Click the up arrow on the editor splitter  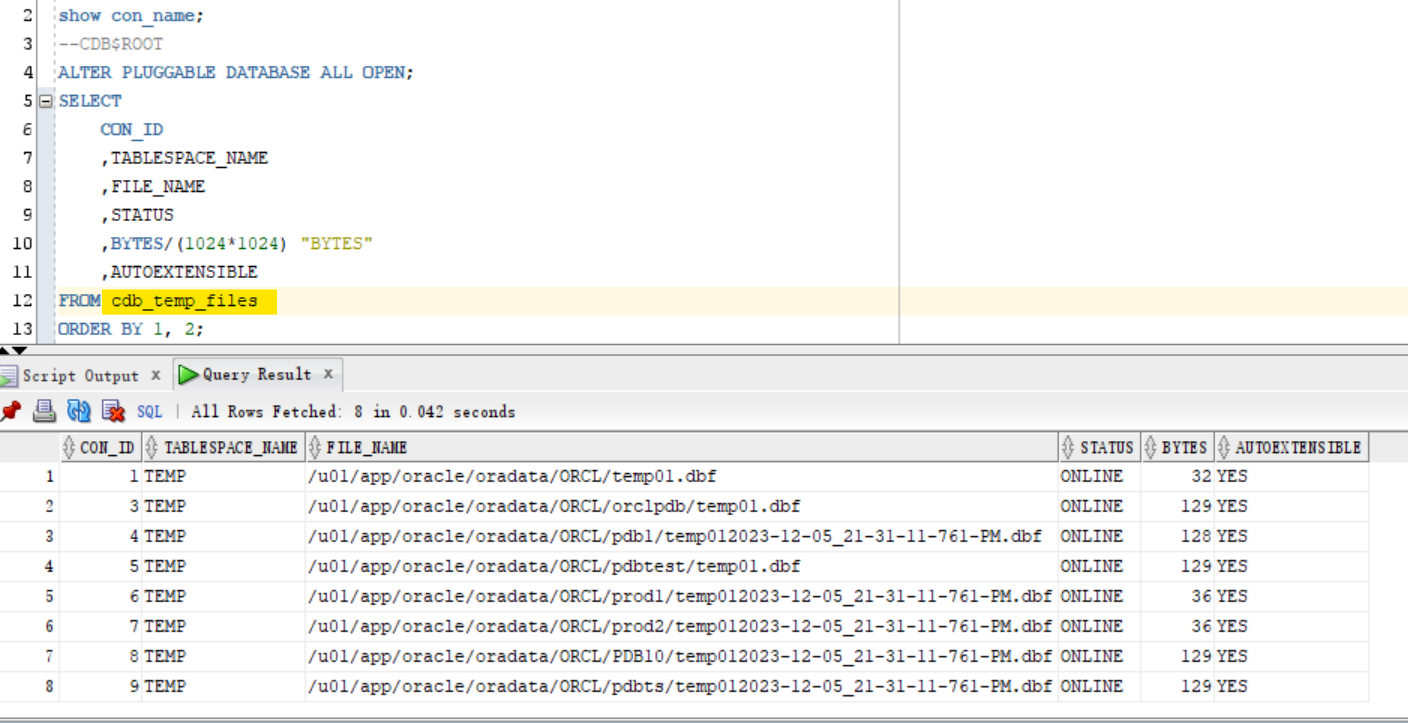coord(6,350)
